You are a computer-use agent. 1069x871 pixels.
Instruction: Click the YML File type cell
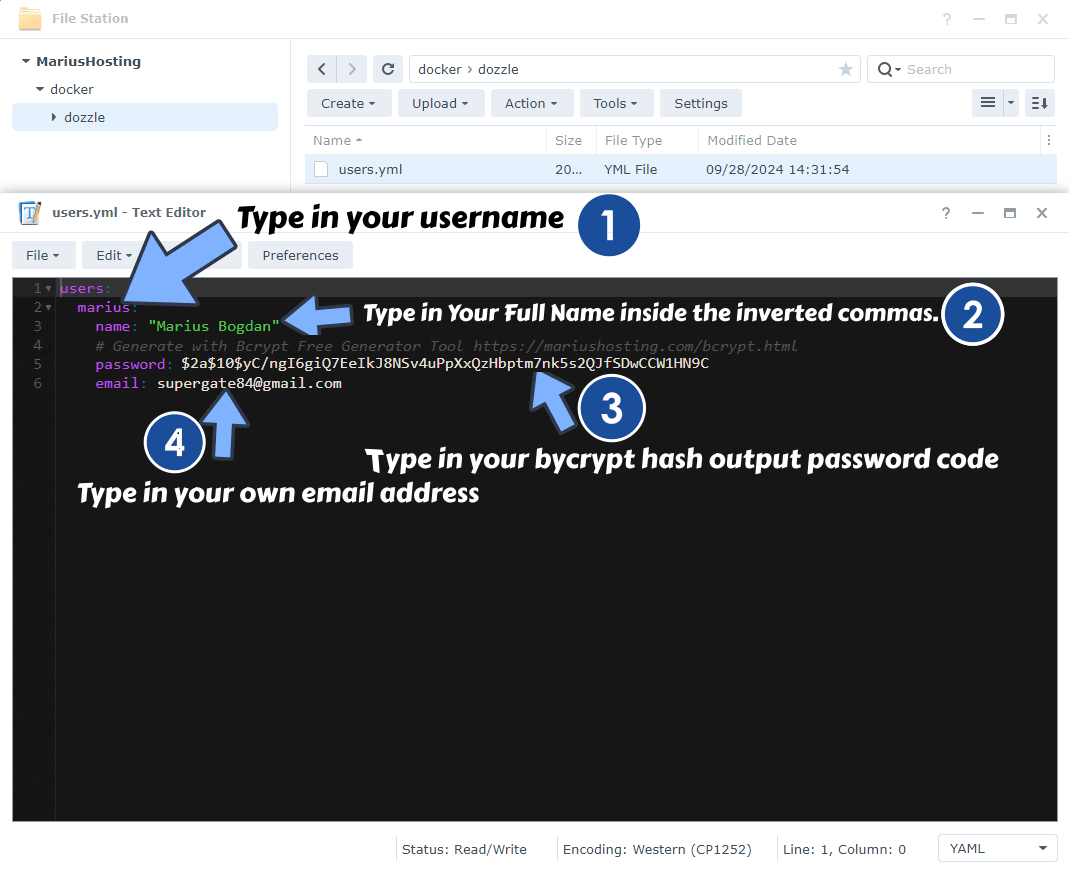point(631,169)
